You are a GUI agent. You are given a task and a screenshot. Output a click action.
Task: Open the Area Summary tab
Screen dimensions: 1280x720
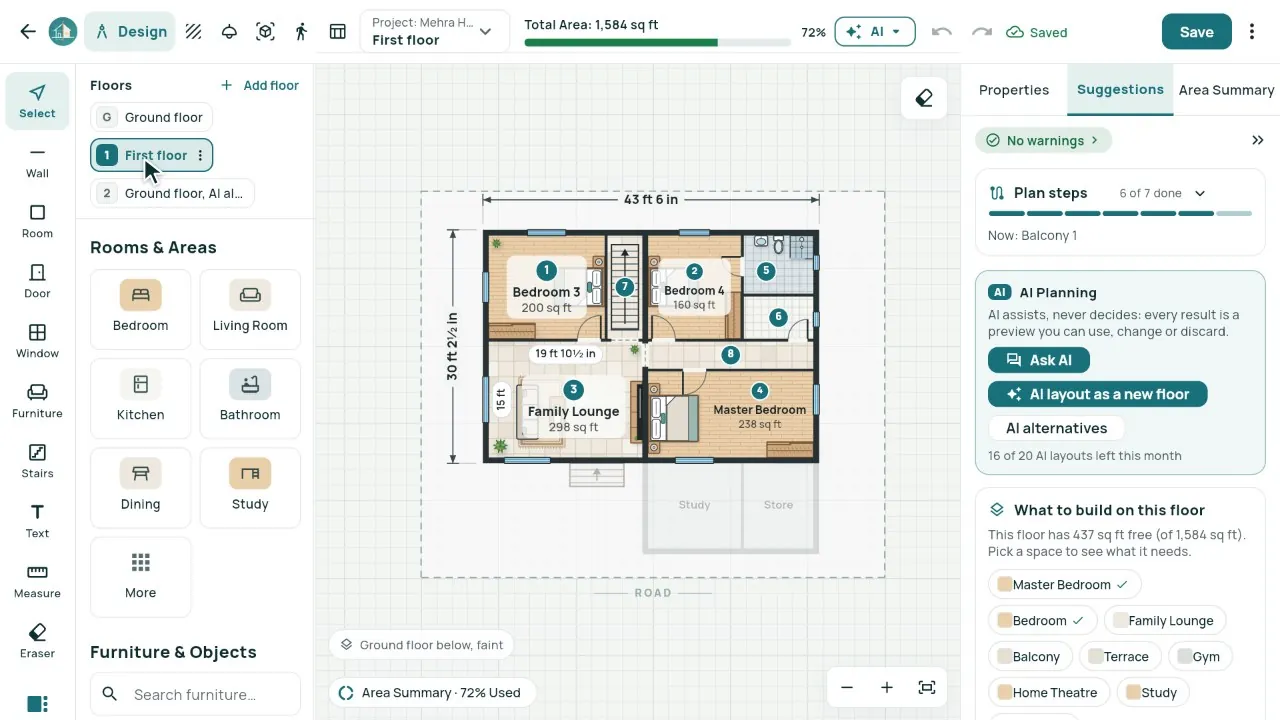1226,90
